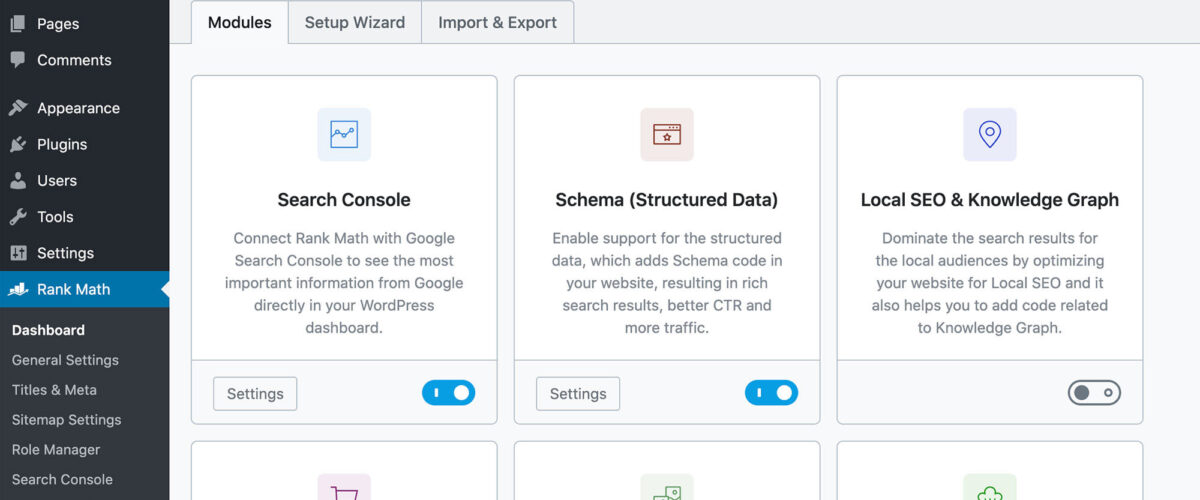
Task: Turn off the Schema module switch
Action: pyautogui.click(x=771, y=393)
